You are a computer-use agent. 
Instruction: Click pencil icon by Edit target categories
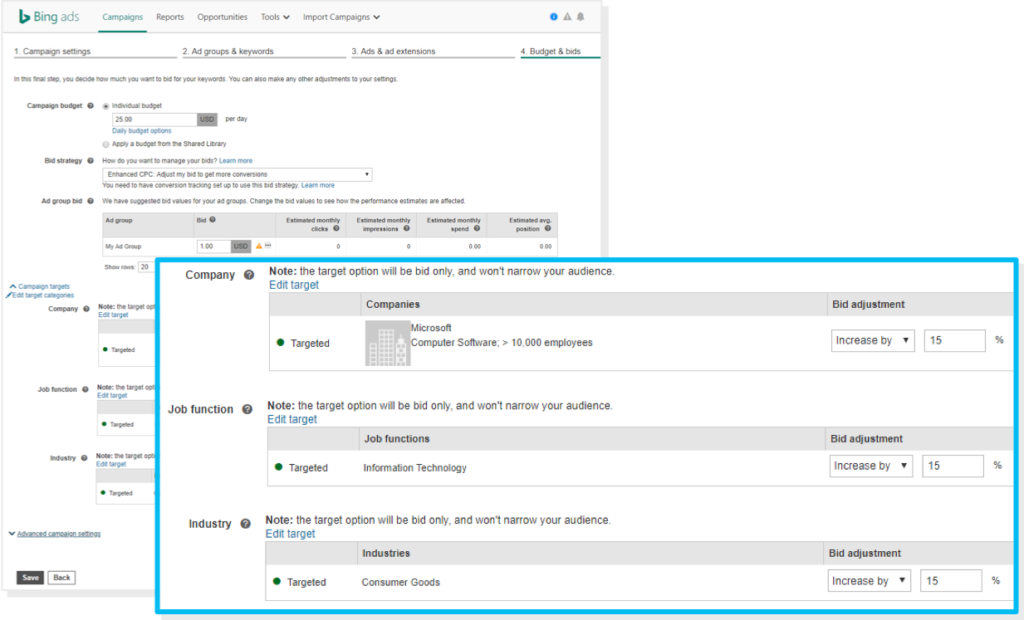pyautogui.click(x=9, y=295)
